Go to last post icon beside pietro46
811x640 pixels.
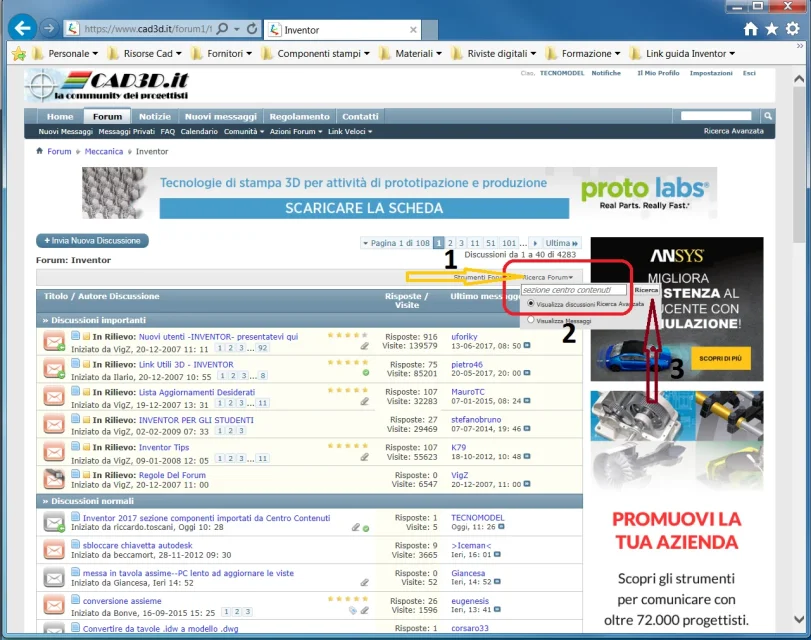[x=527, y=373]
